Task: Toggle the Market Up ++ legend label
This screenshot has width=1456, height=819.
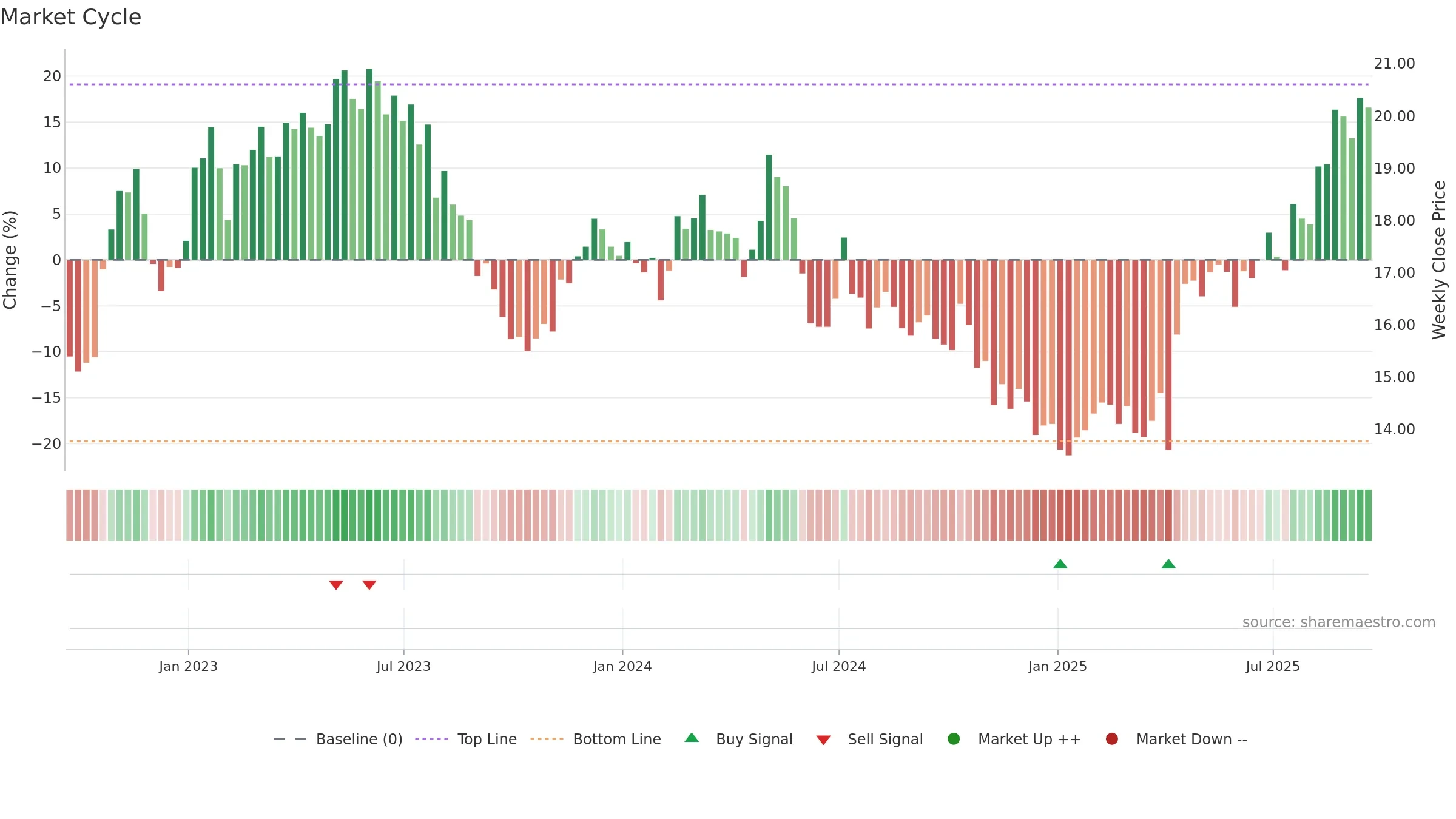Action: click(x=1030, y=740)
